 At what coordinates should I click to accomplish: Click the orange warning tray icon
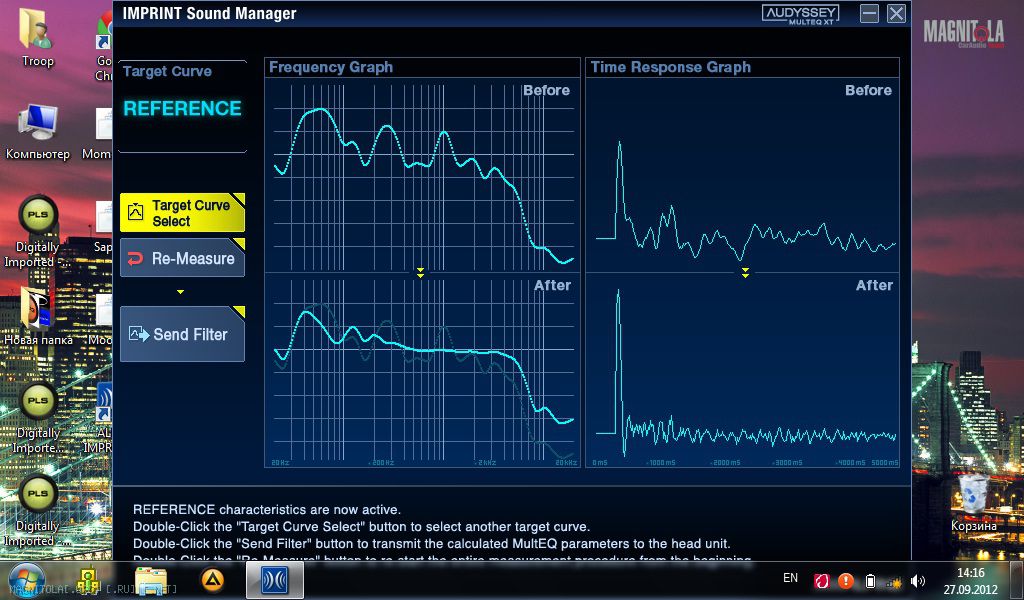(x=845, y=580)
